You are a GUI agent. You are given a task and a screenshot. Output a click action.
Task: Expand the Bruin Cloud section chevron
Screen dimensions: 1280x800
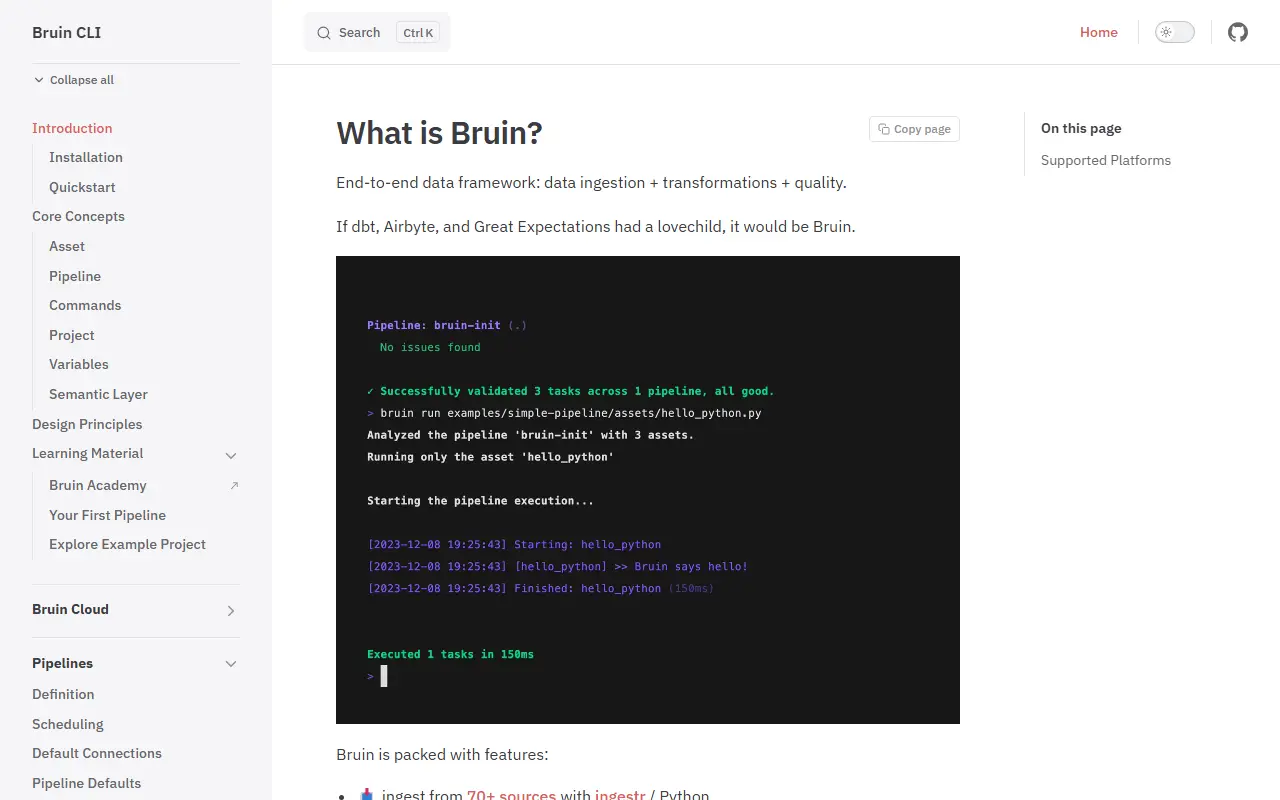point(231,610)
